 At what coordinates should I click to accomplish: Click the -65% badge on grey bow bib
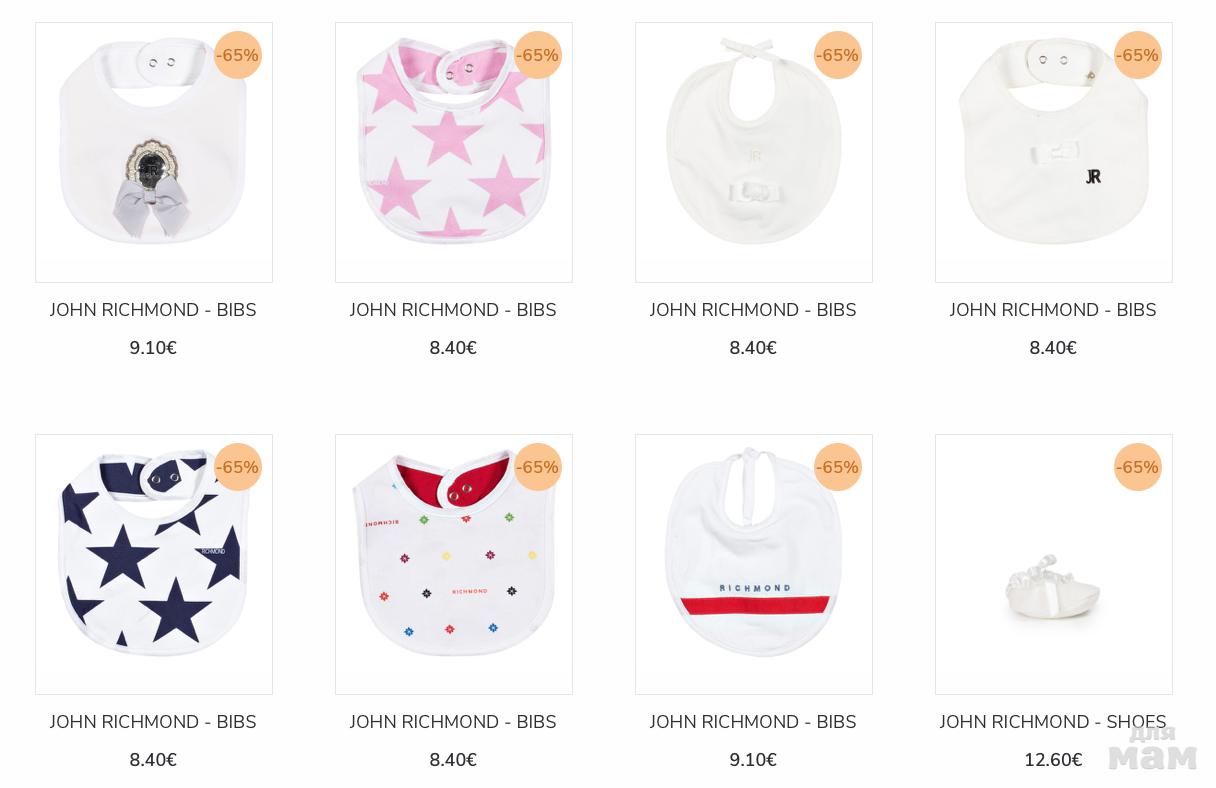click(x=238, y=55)
